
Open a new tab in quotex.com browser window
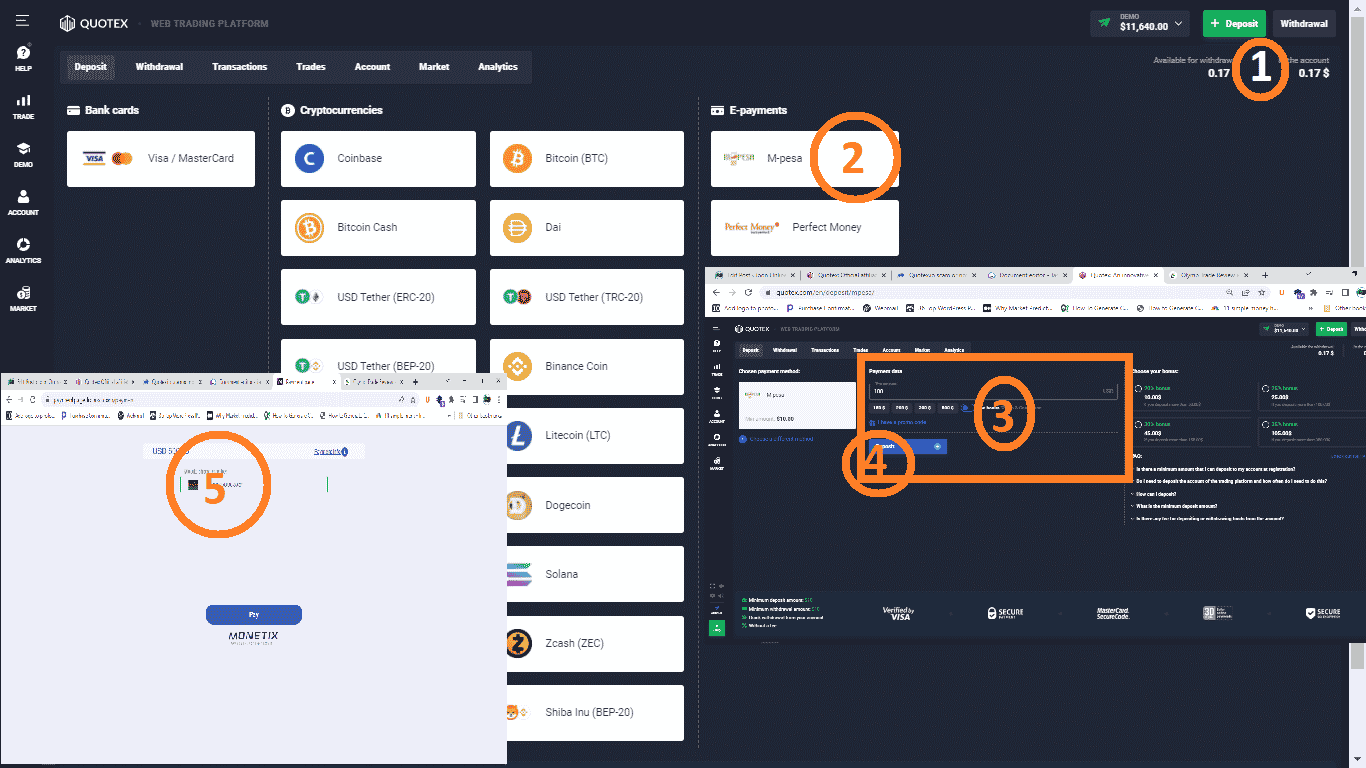(1265, 274)
